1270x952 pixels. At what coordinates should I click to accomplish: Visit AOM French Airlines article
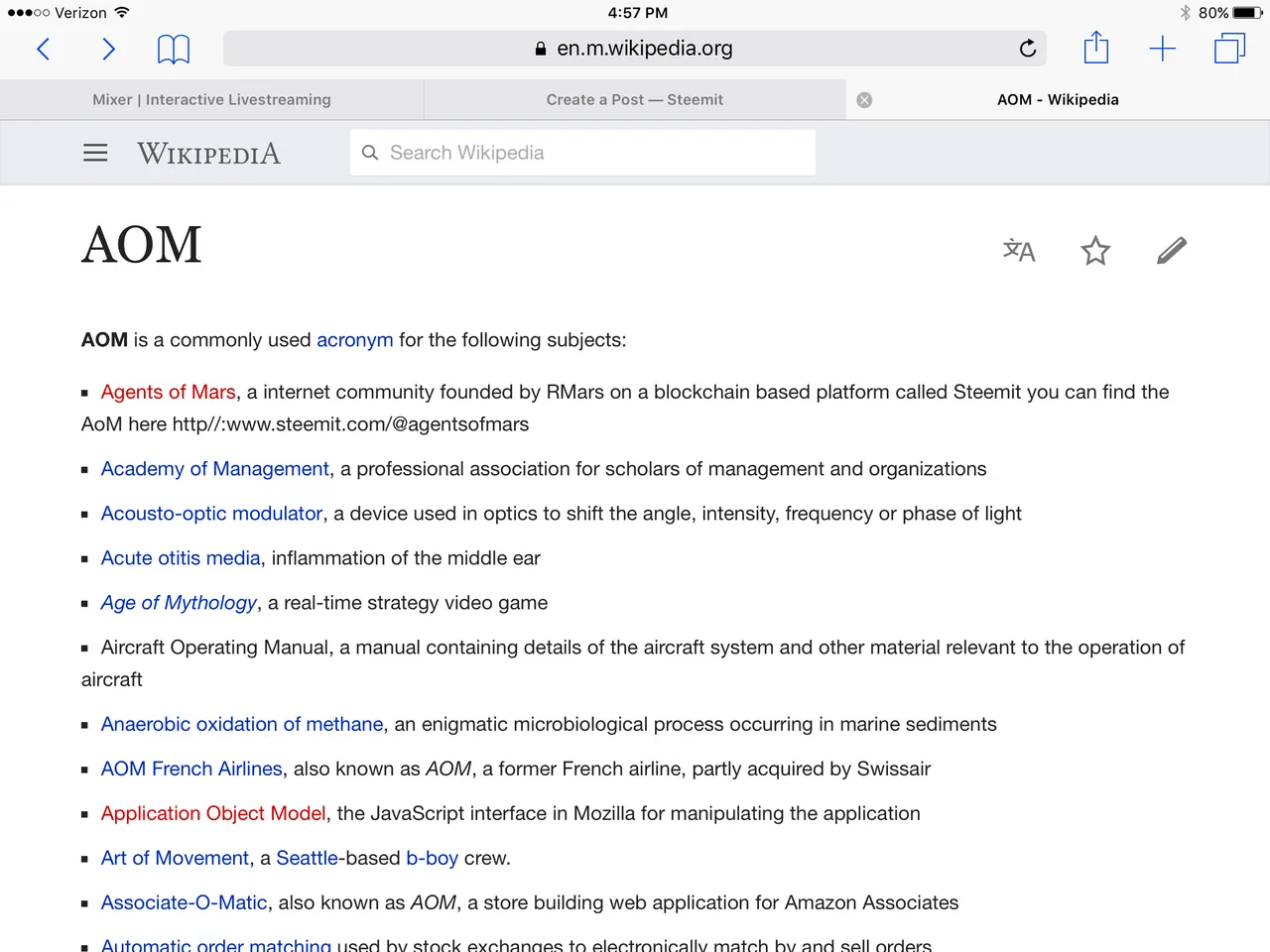pos(191,770)
